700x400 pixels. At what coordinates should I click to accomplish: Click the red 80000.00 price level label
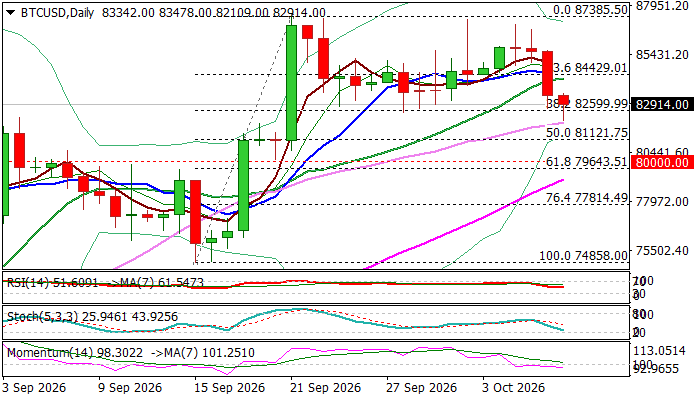click(x=662, y=162)
